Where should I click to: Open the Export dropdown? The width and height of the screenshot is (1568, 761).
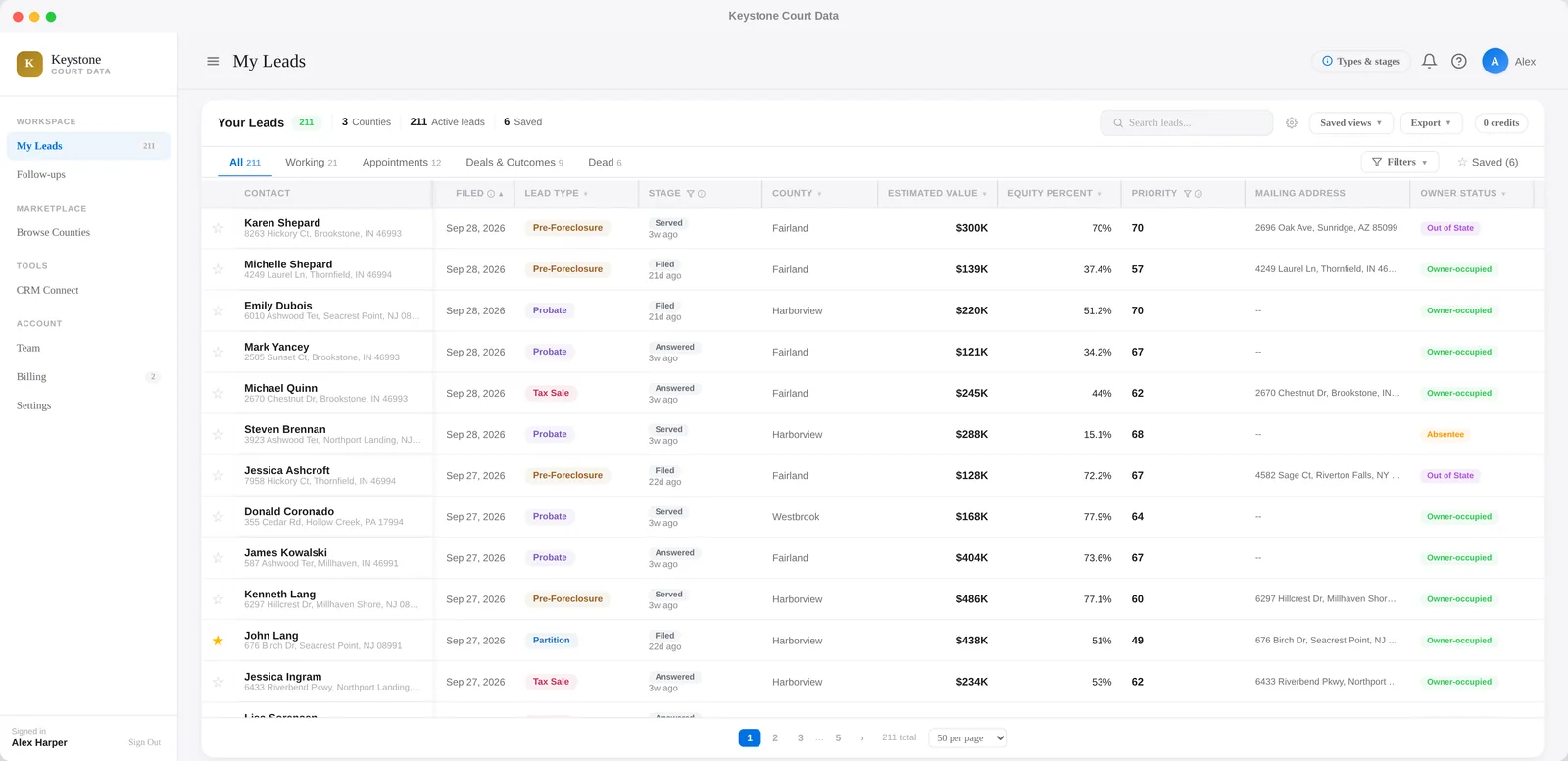coord(1431,122)
